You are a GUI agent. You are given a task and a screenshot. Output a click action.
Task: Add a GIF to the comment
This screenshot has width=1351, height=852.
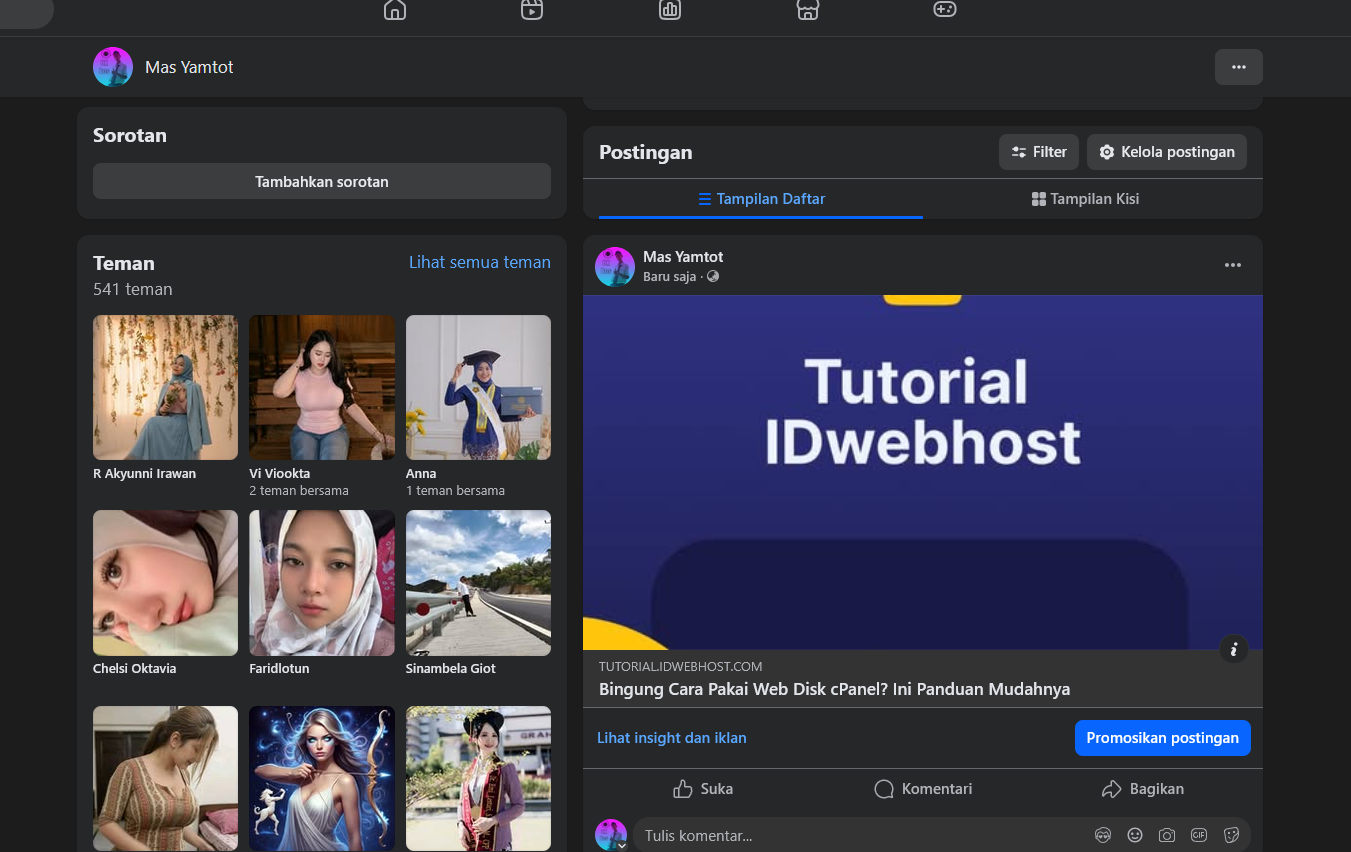click(1199, 835)
